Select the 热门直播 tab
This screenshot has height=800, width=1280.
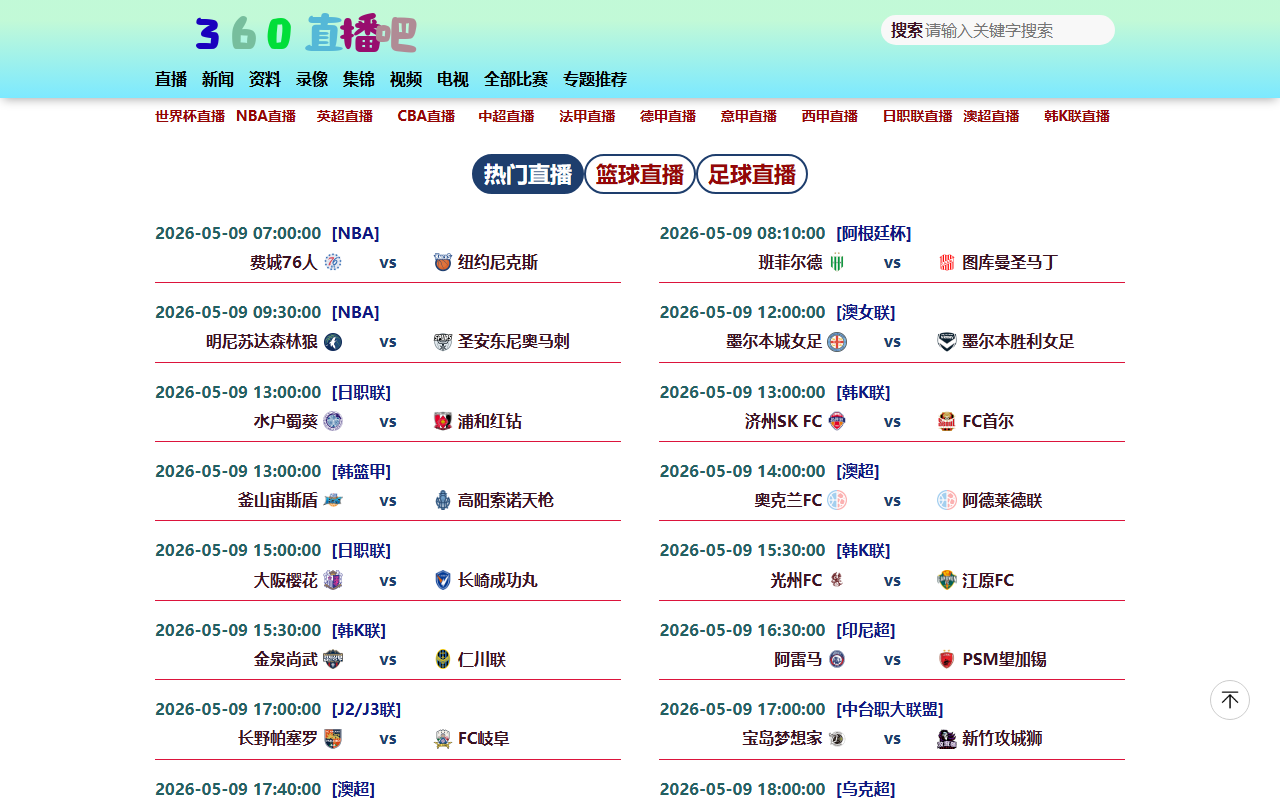click(528, 174)
